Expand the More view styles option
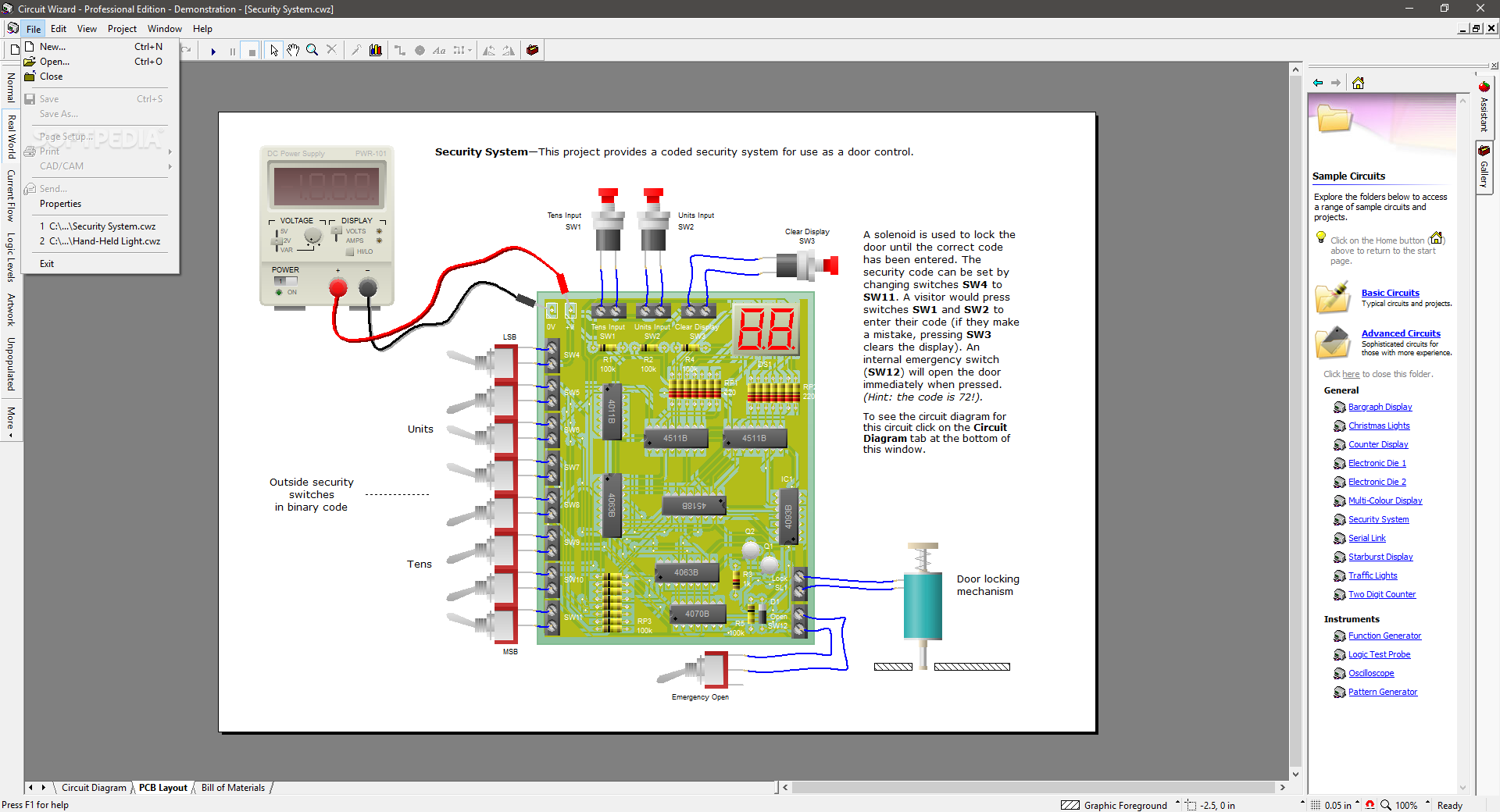Image resolution: width=1500 pixels, height=812 pixels. pos(11,421)
